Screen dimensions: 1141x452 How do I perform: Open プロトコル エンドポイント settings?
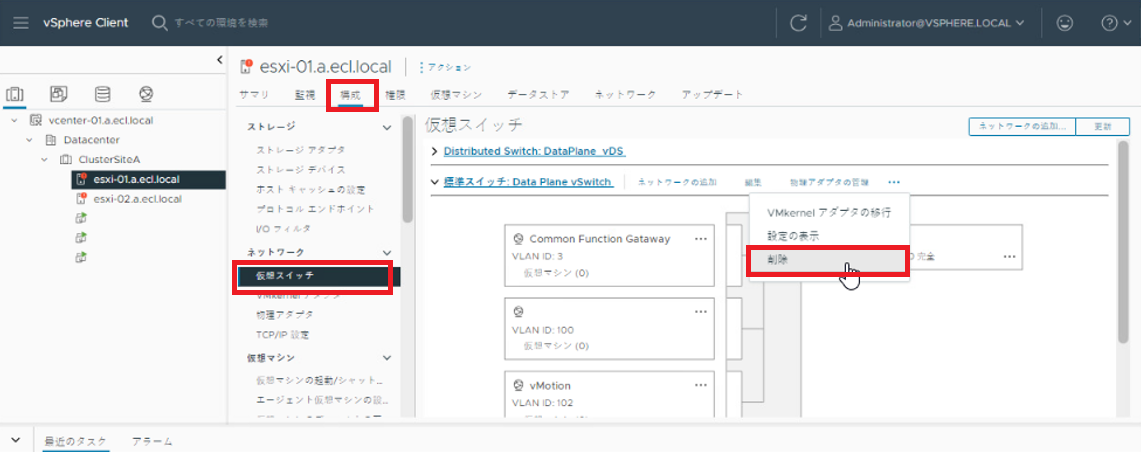(x=315, y=209)
